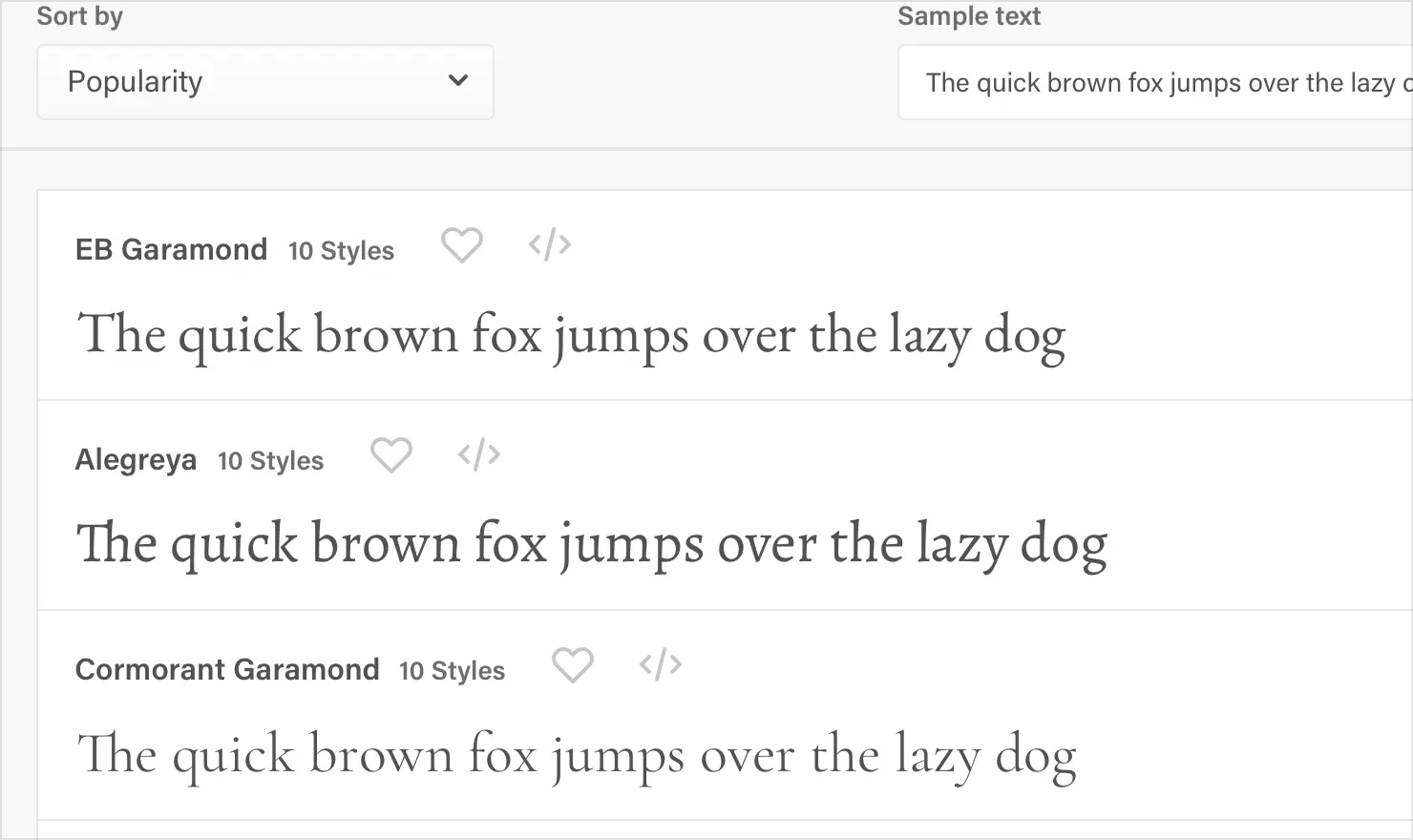1413x840 pixels.
Task: Open the Popularity sort dropdown
Action: (x=264, y=82)
